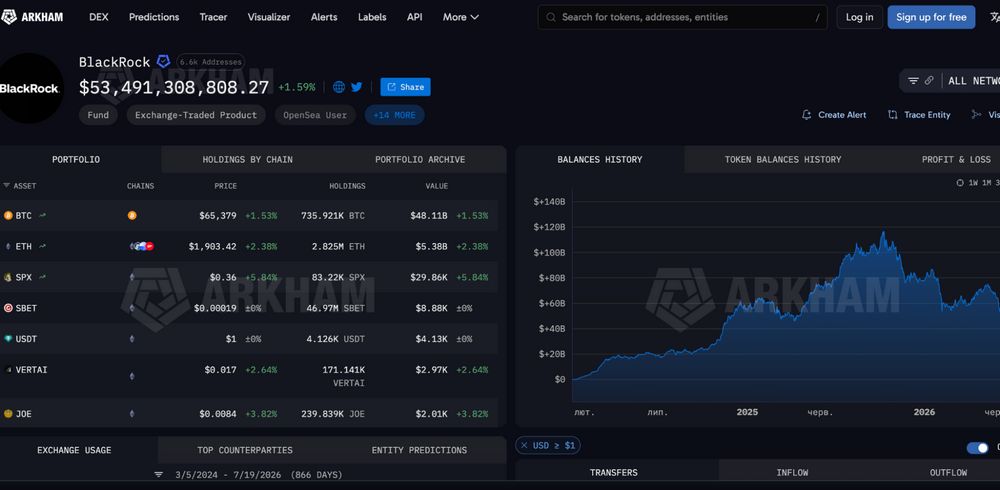Screen dimensions: 1000x490
Task: Switch to the OUTFLOW tab
Action: pyautogui.click(x=948, y=472)
